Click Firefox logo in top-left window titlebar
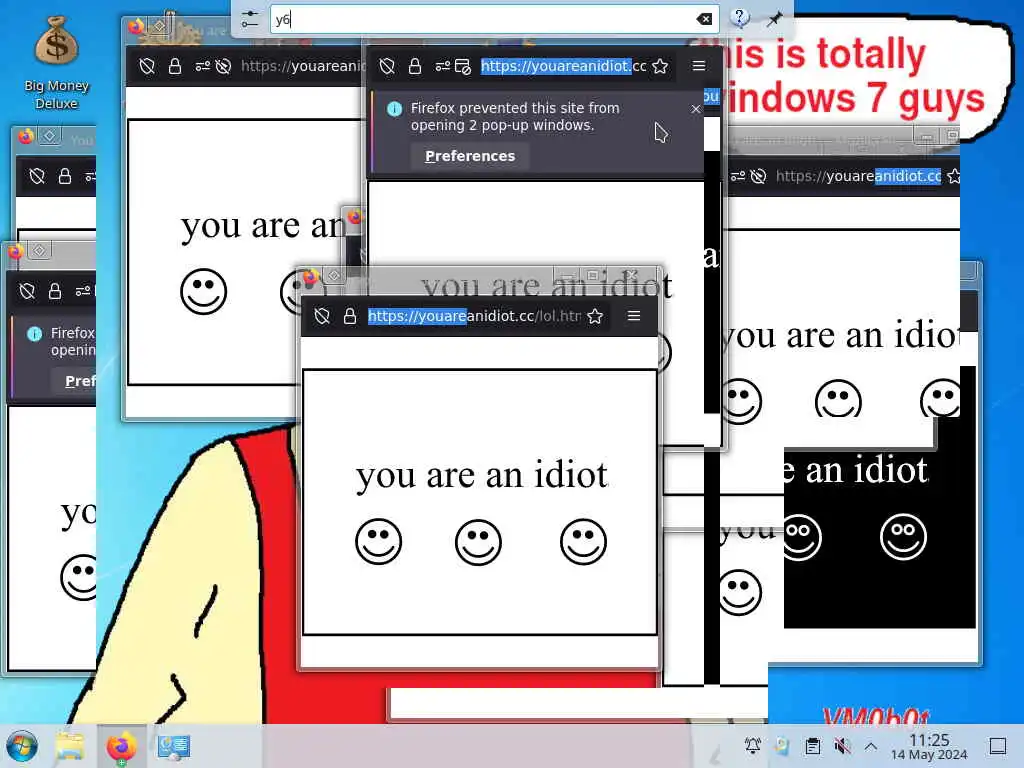The width and height of the screenshot is (1024, 768). pos(136,26)
